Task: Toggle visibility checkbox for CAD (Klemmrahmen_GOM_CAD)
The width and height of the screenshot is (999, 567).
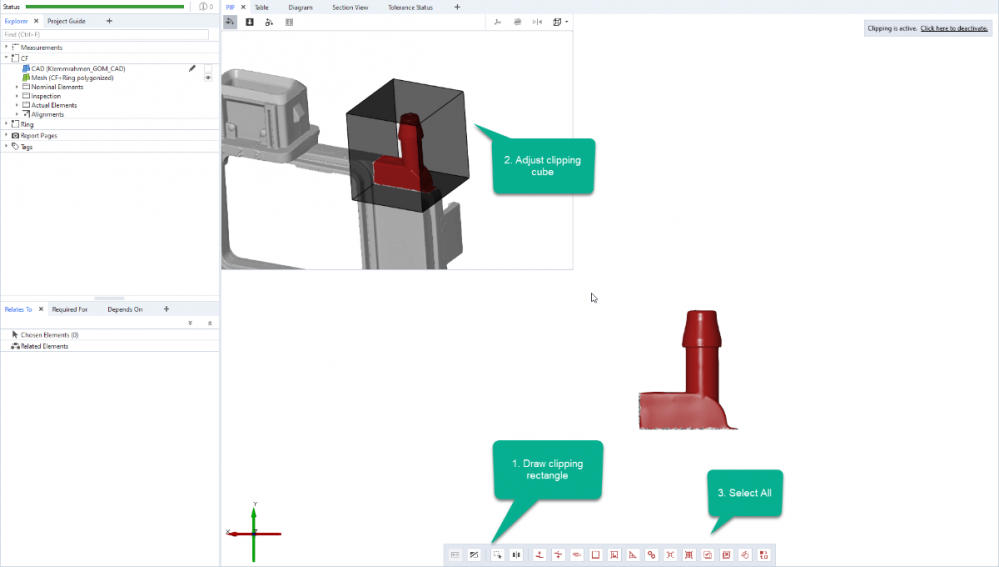Action: click(208, 68)
